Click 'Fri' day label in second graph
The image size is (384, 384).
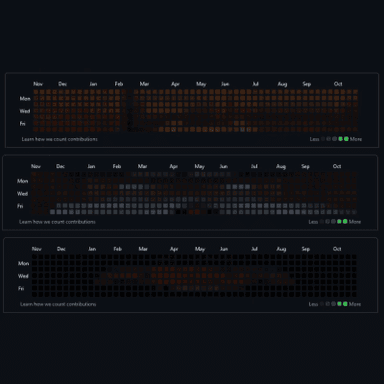pyautogui.click(x=20, y=206)
